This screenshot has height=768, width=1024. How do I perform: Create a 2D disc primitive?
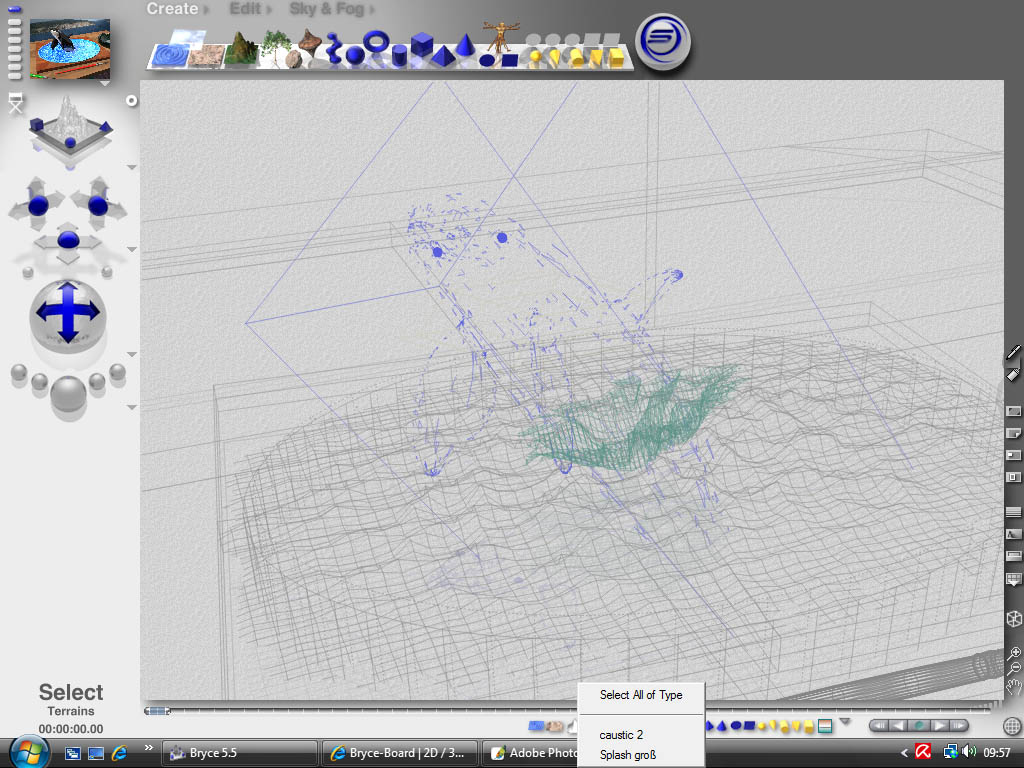pos(487,60)
